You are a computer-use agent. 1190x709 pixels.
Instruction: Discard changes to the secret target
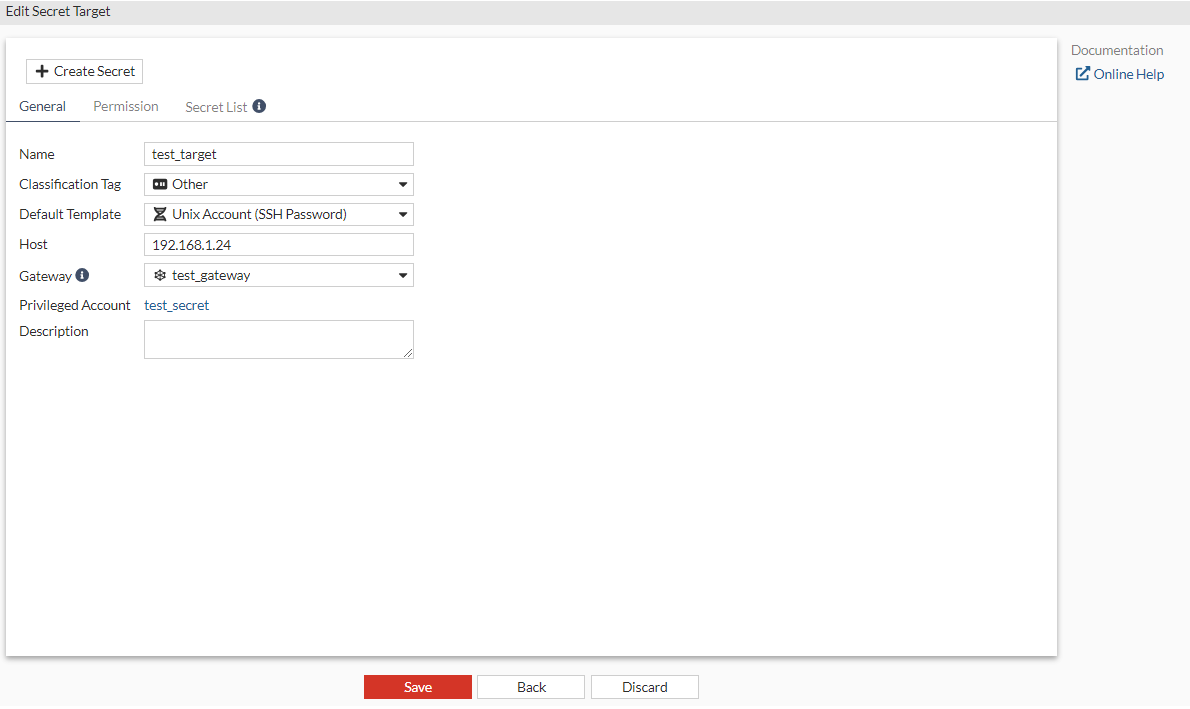[644, 687]
